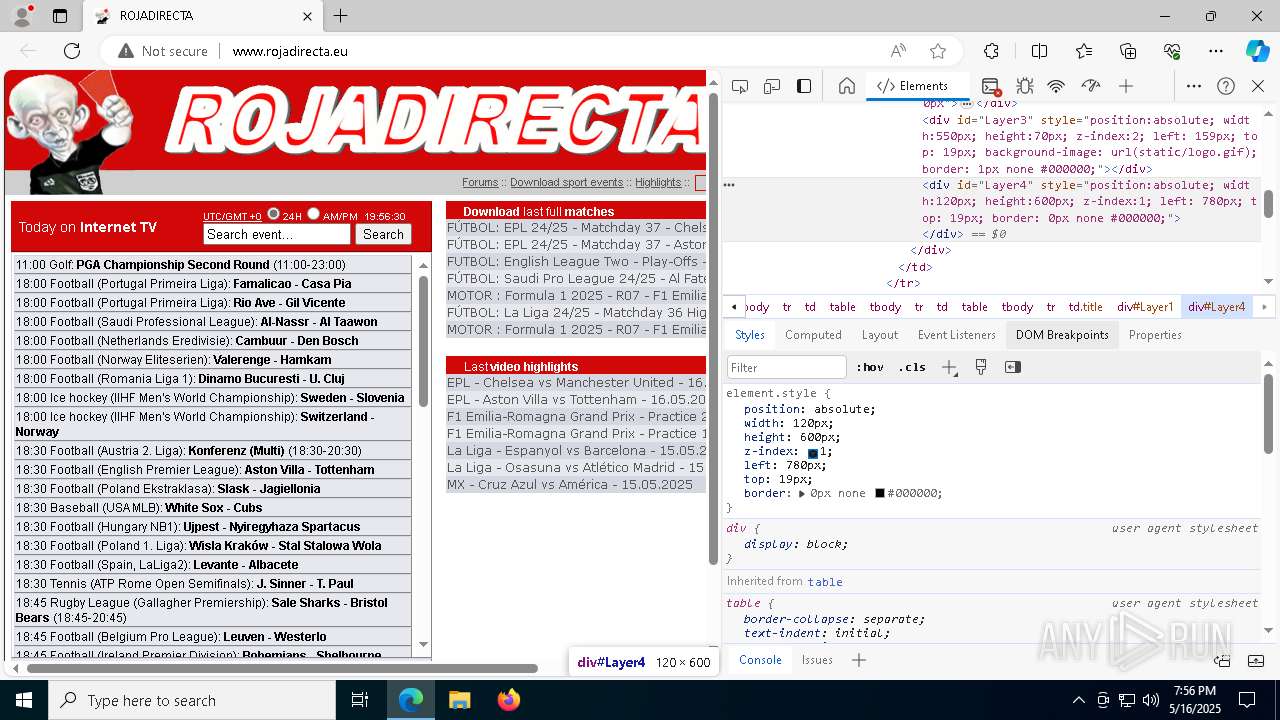Screen dimensions: 1280x720
Task: Open the Properties tab
Action: tap(1155, 335)
